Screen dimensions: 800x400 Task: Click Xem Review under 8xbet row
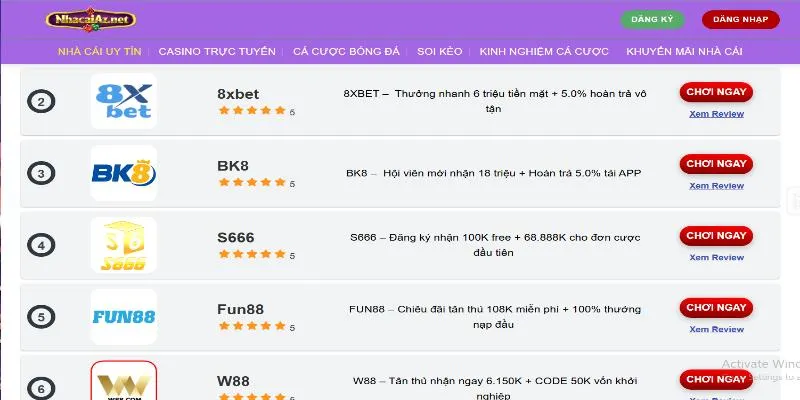click(716, 114)
